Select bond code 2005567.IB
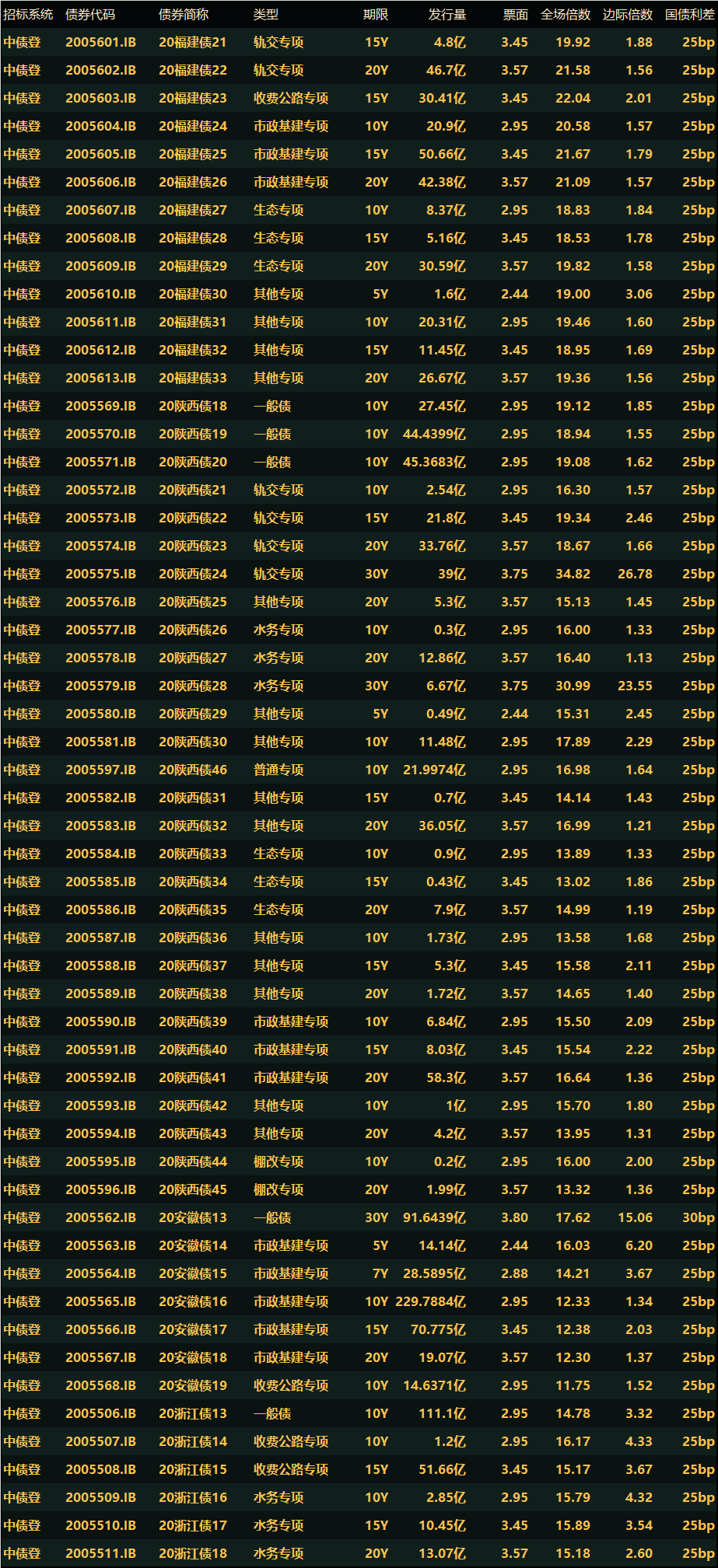Viewport: 718px width, 1568px height. tap(100, 1358)
